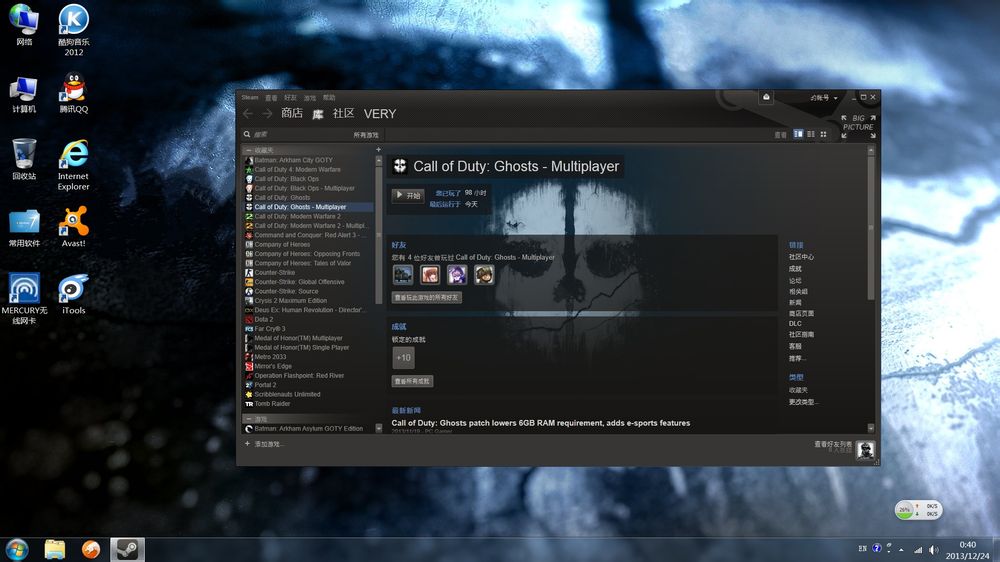Open 查看好友列表 friends list link
Image resolution: width=1000 pixels, height=562 pixels.
[x=833, y=445]
